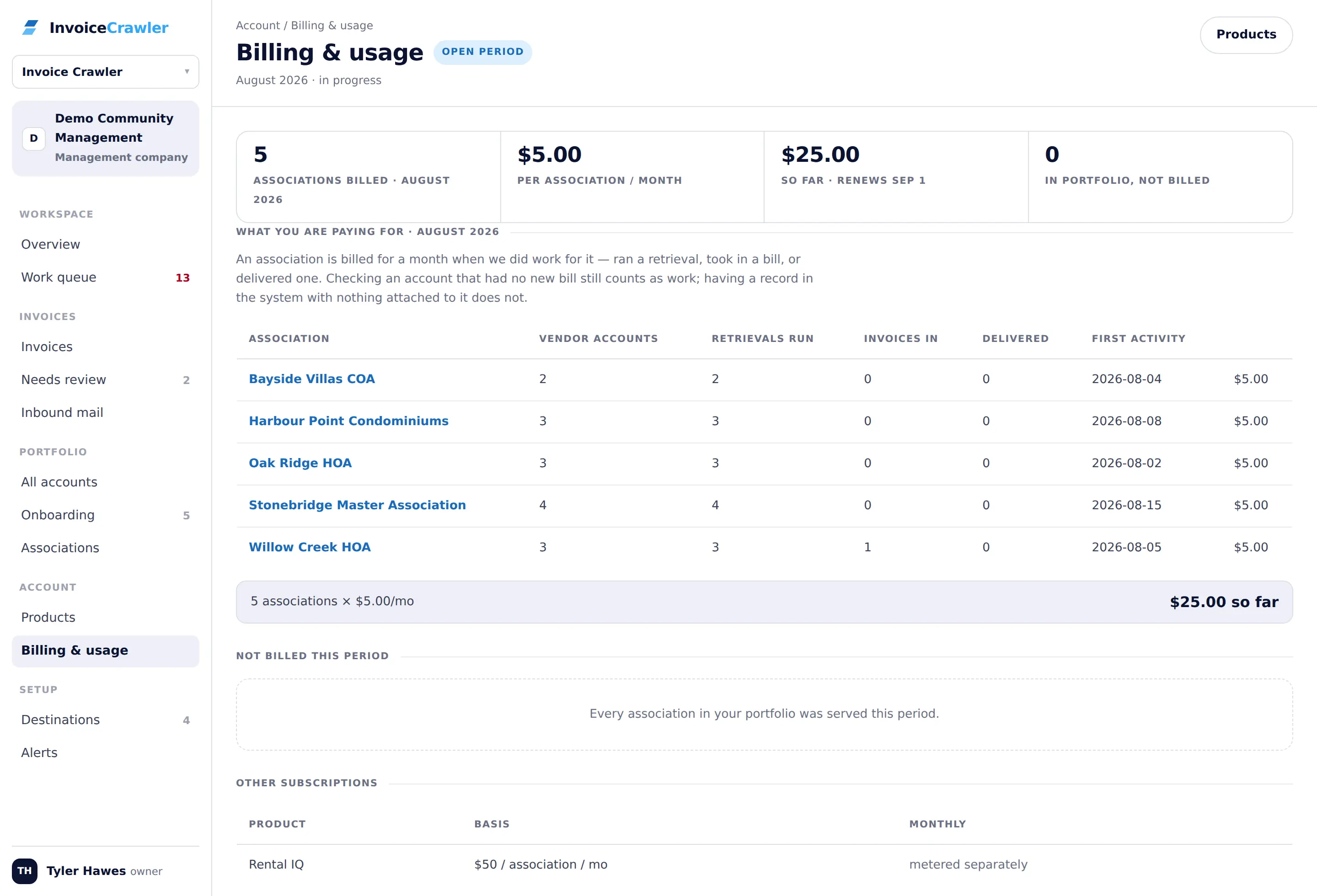Open Work queue in the sidebar
This screenshot has width=1317, height=896.
pyautogui.click(x=105, y=277)
